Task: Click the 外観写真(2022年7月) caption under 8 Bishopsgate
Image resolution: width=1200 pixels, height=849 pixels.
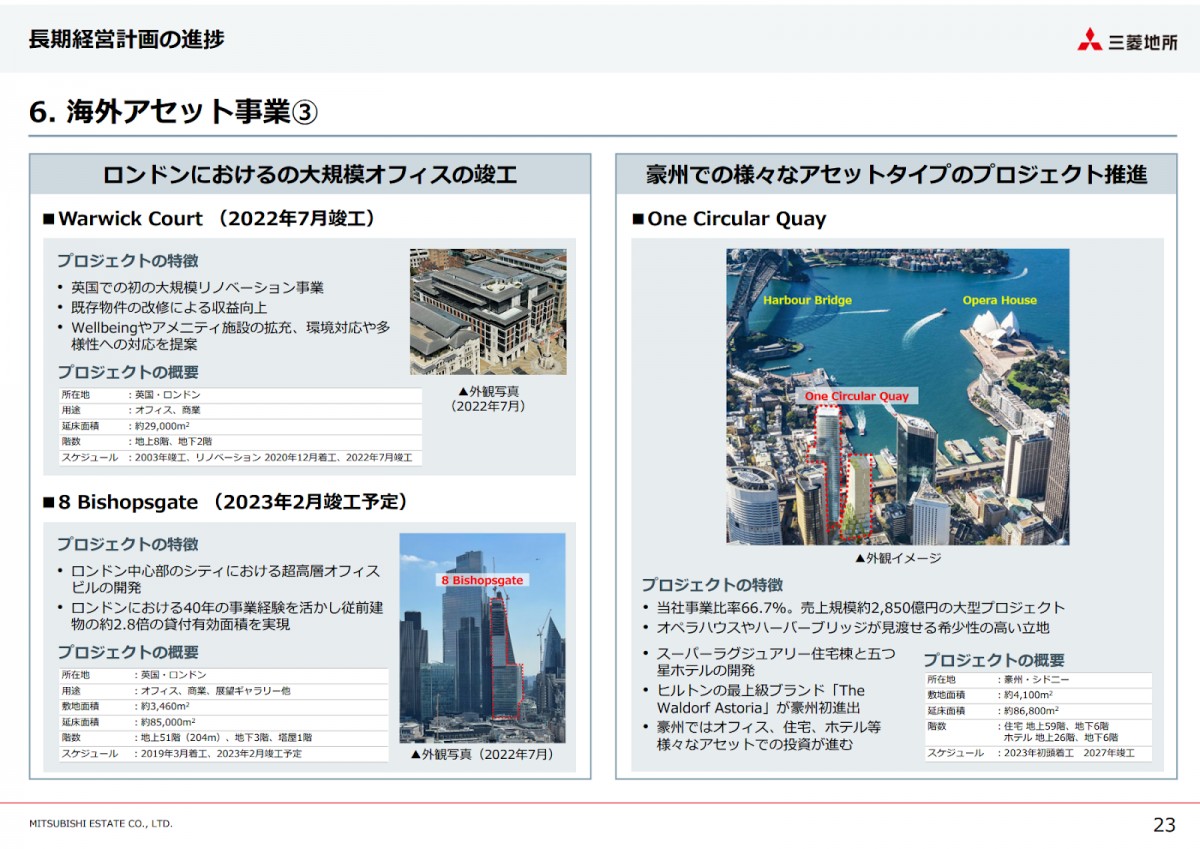Action: (482, 755)
